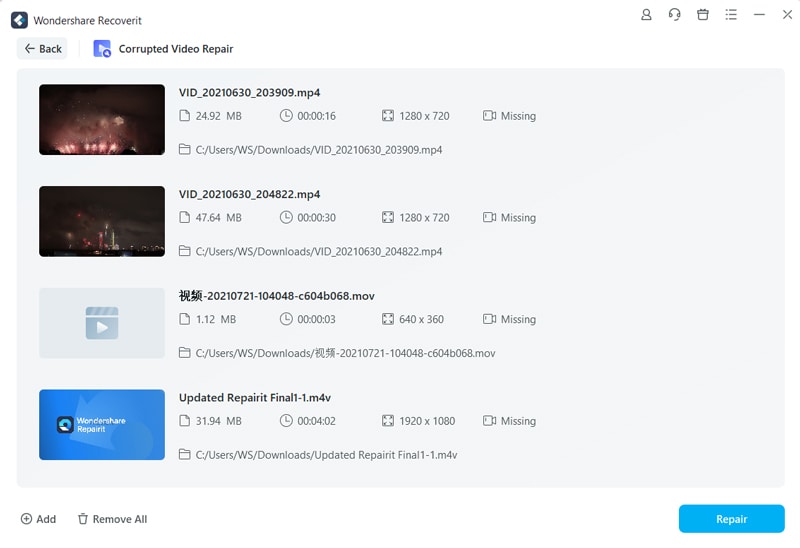This screenshot has height=548, width=800.
Task: Click resolution icon of VID_20210630_203909.mp4
Action: coord(388,116)
